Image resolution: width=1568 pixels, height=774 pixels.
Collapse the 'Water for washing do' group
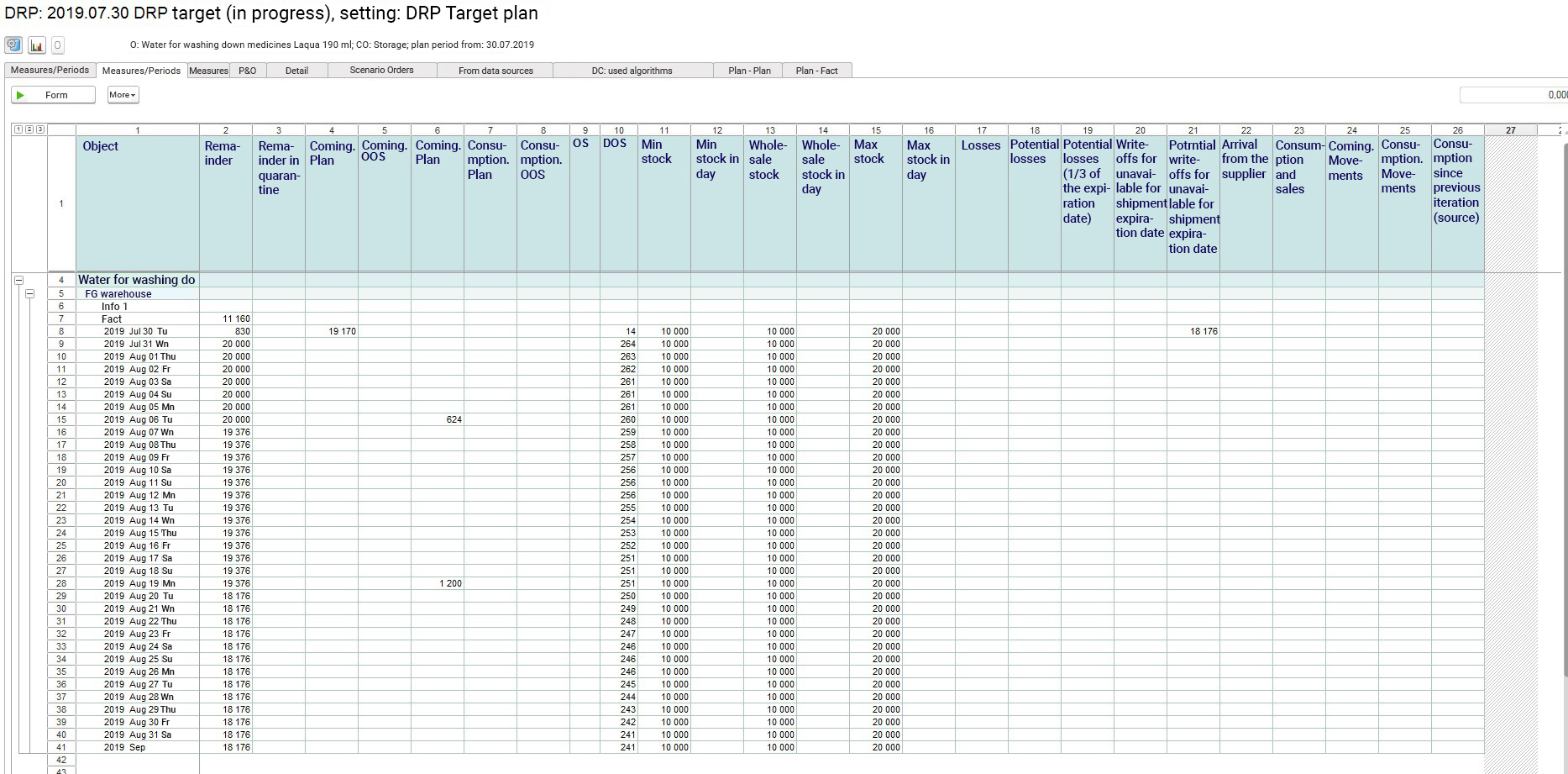(18, 280)
